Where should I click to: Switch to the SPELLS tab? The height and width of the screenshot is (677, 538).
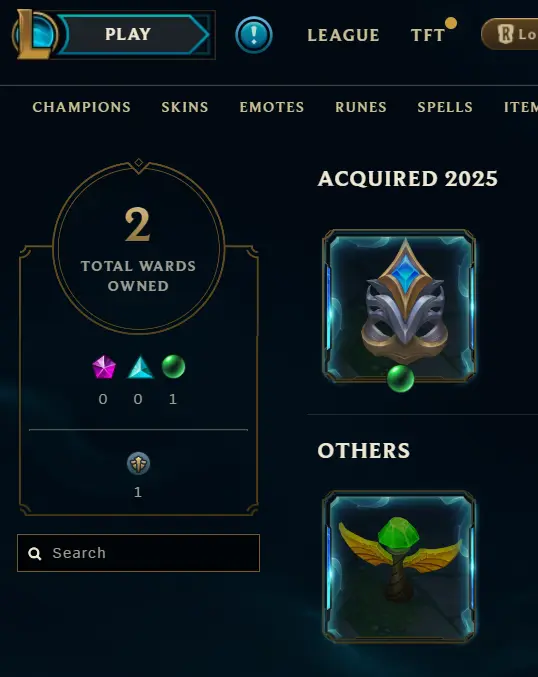(x=445, y=107)
